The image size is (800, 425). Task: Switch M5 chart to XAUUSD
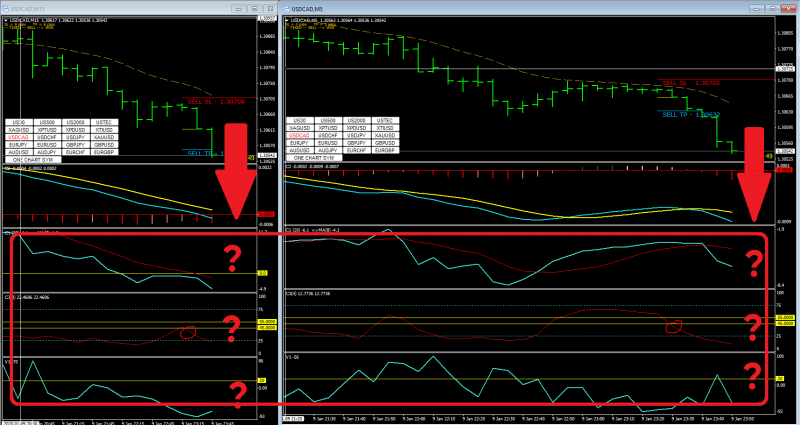coord(385,135)
